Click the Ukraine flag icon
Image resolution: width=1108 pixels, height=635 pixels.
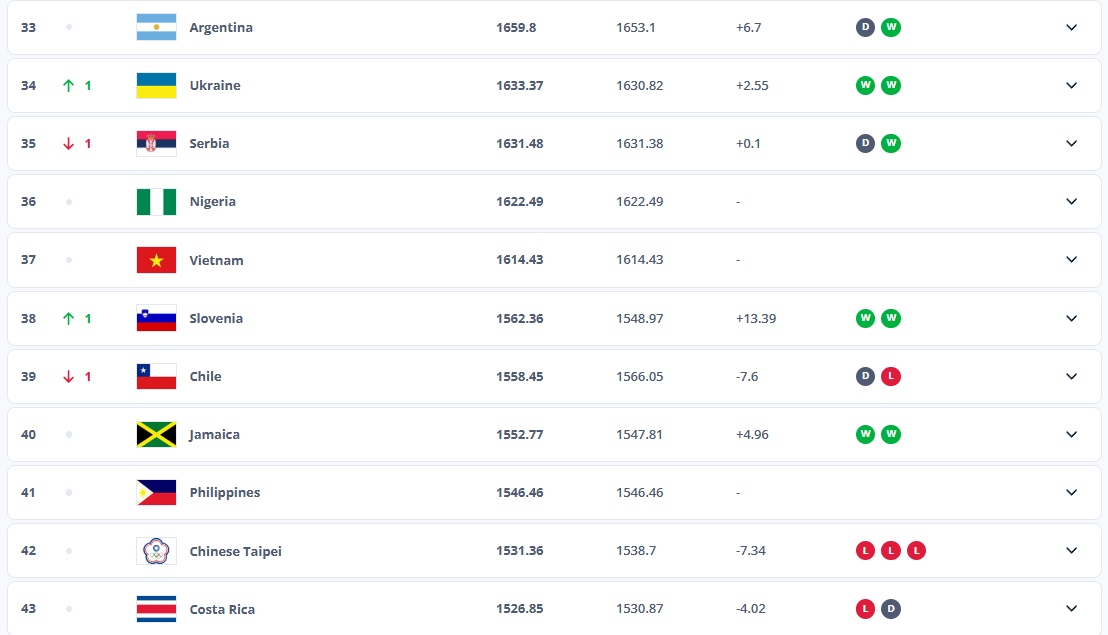coord(156,85)
